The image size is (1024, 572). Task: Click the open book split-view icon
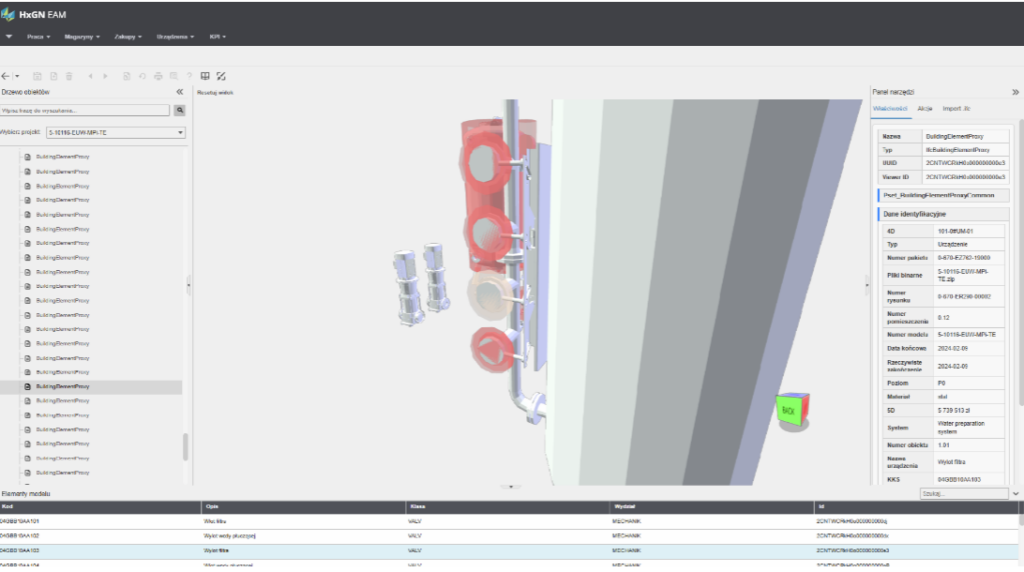tap(205, 76)
